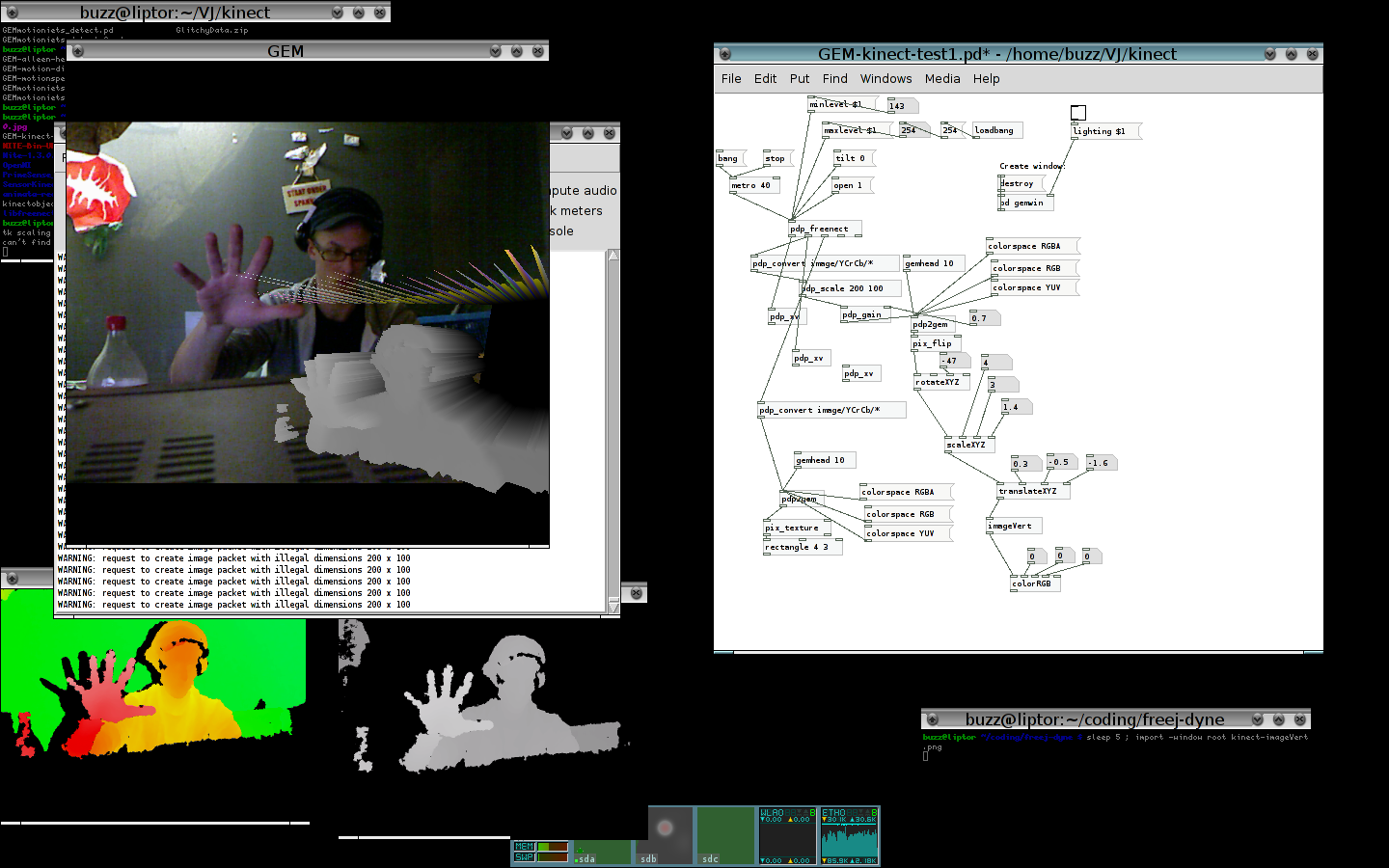This screenshot has width=1389, height=868.
Task: Click the destroy message under Create window
Action: coord(1021,183)
